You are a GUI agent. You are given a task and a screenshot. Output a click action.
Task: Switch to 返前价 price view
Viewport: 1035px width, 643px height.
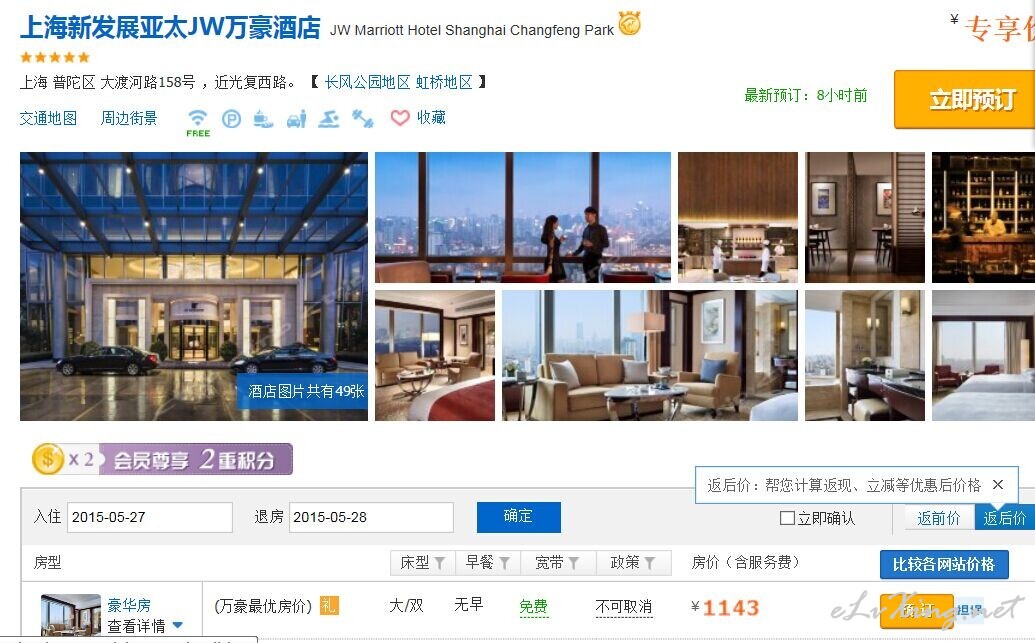(x=939, y=518)
